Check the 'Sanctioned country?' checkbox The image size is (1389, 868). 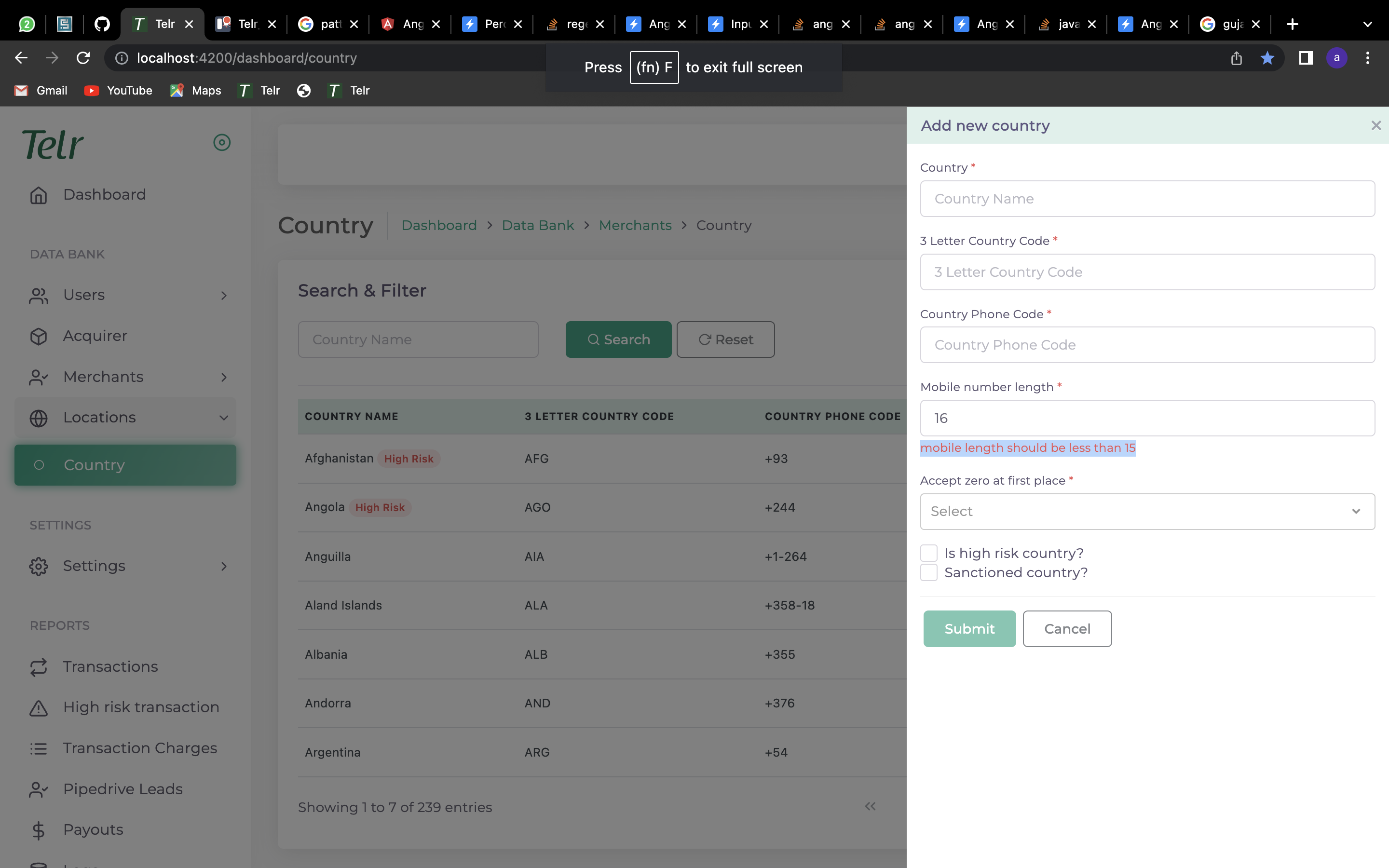pyautogui.click(x=929, y=572)
